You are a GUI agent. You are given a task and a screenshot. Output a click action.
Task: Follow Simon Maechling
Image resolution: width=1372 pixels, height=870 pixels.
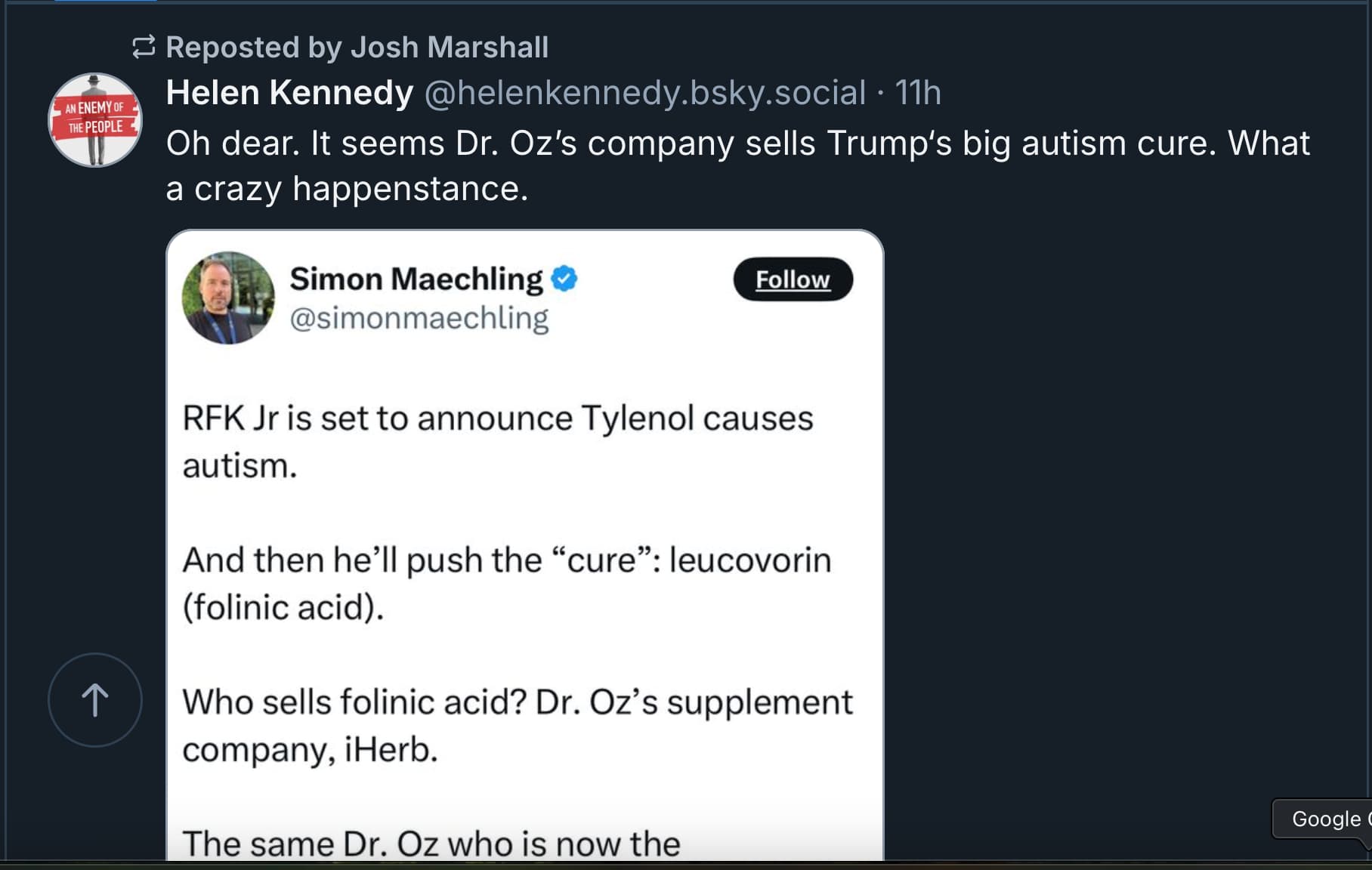click(x=793, y=279)
